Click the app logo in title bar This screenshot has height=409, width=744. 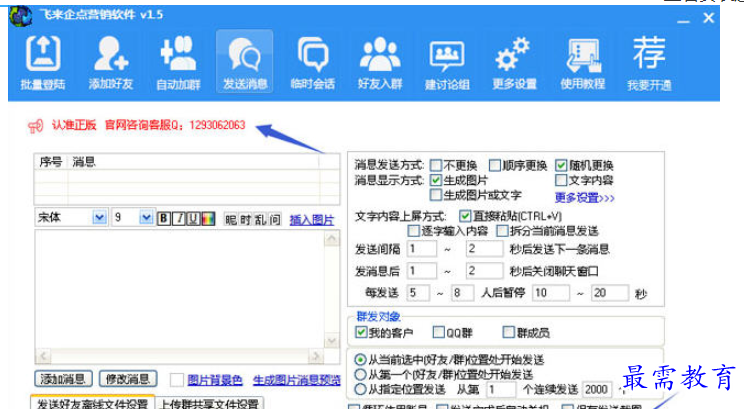(21, 16)
